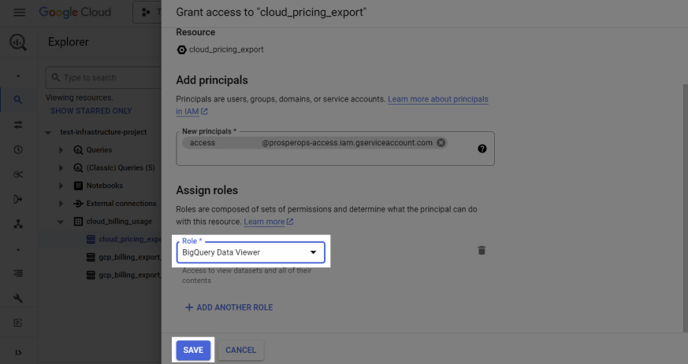Remove the prosperops-access service account chip
688x364 pixels.
(441, 143)
